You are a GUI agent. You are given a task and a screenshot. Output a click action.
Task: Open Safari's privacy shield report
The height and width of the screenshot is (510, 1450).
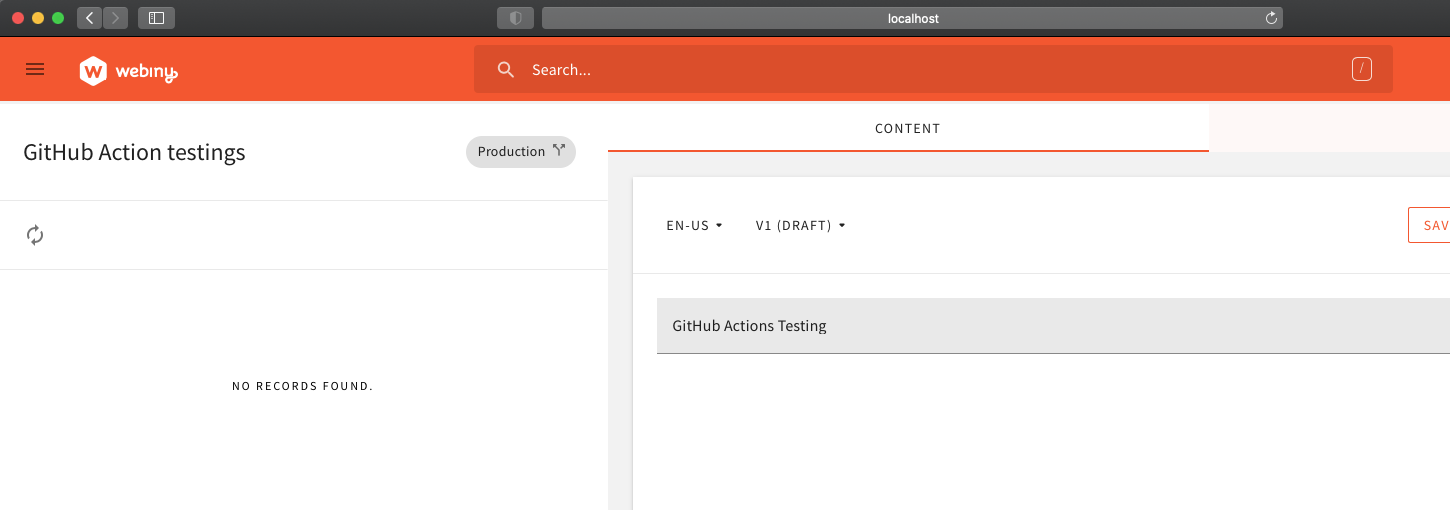point(516,18)
